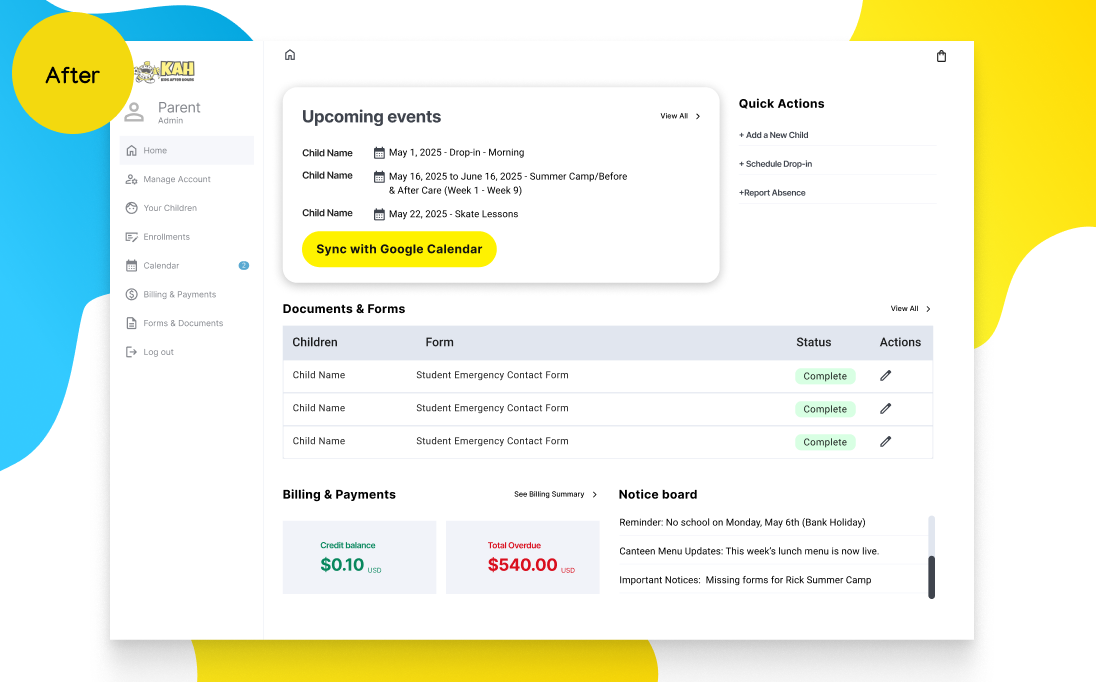Click the Billing & Payments dollar icon
The height and width of the screenshot is (682, 1096).
click(x=131, y=294)
